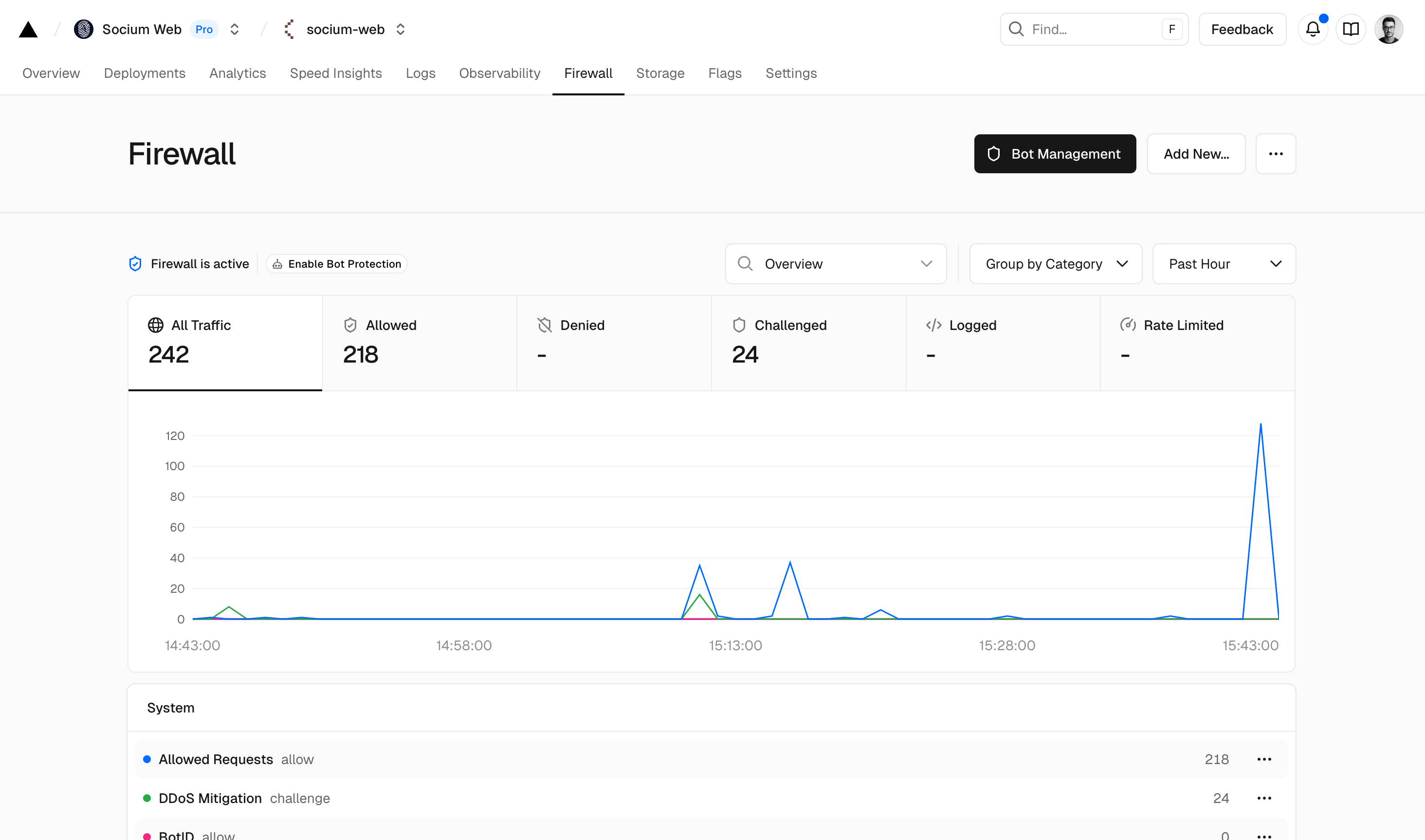This screenshot has height=840, width=1425.
Task: Switch to the Storage tab
Action: point(660,73)
